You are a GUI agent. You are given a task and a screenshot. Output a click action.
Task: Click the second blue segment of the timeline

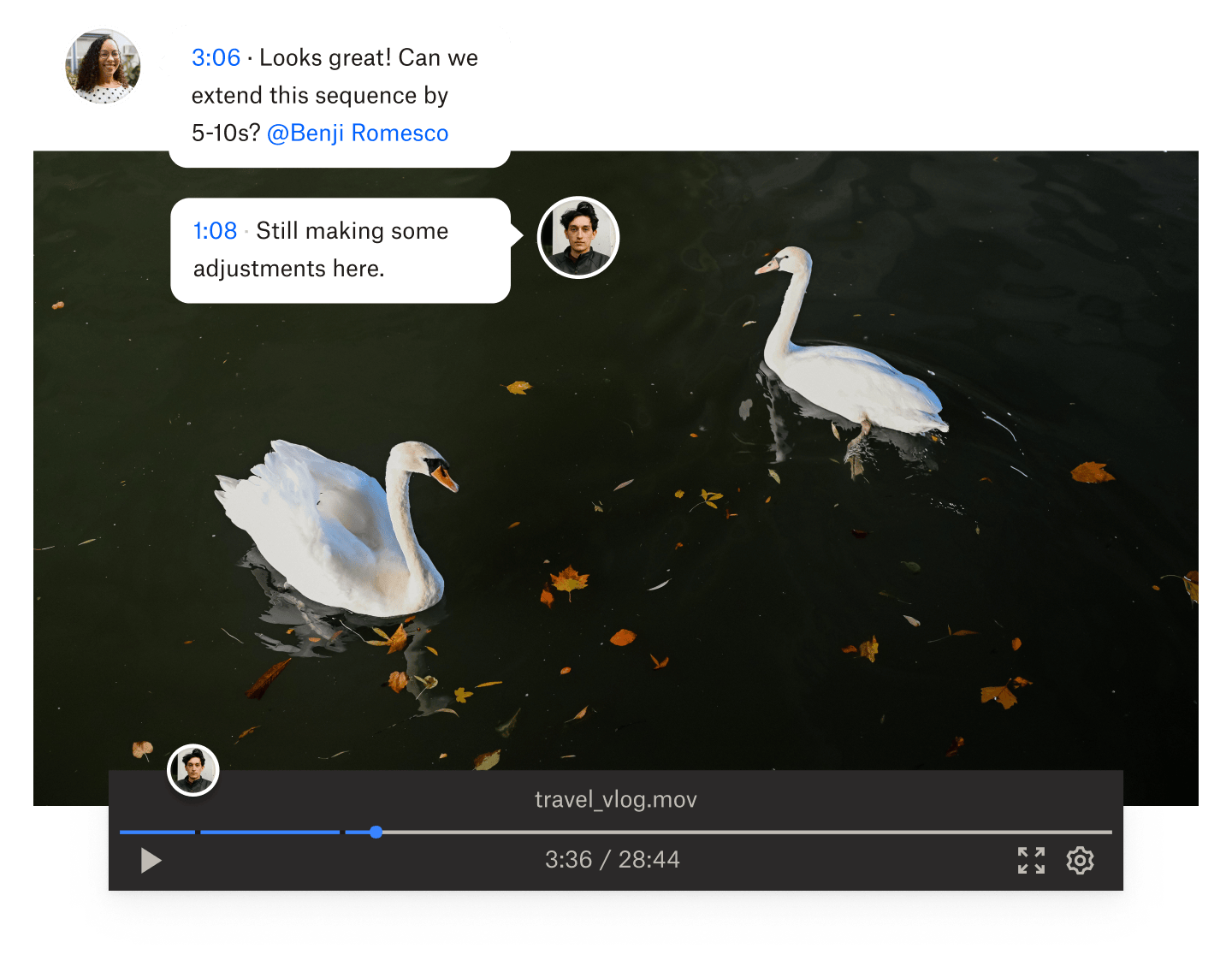coord(270,832)
